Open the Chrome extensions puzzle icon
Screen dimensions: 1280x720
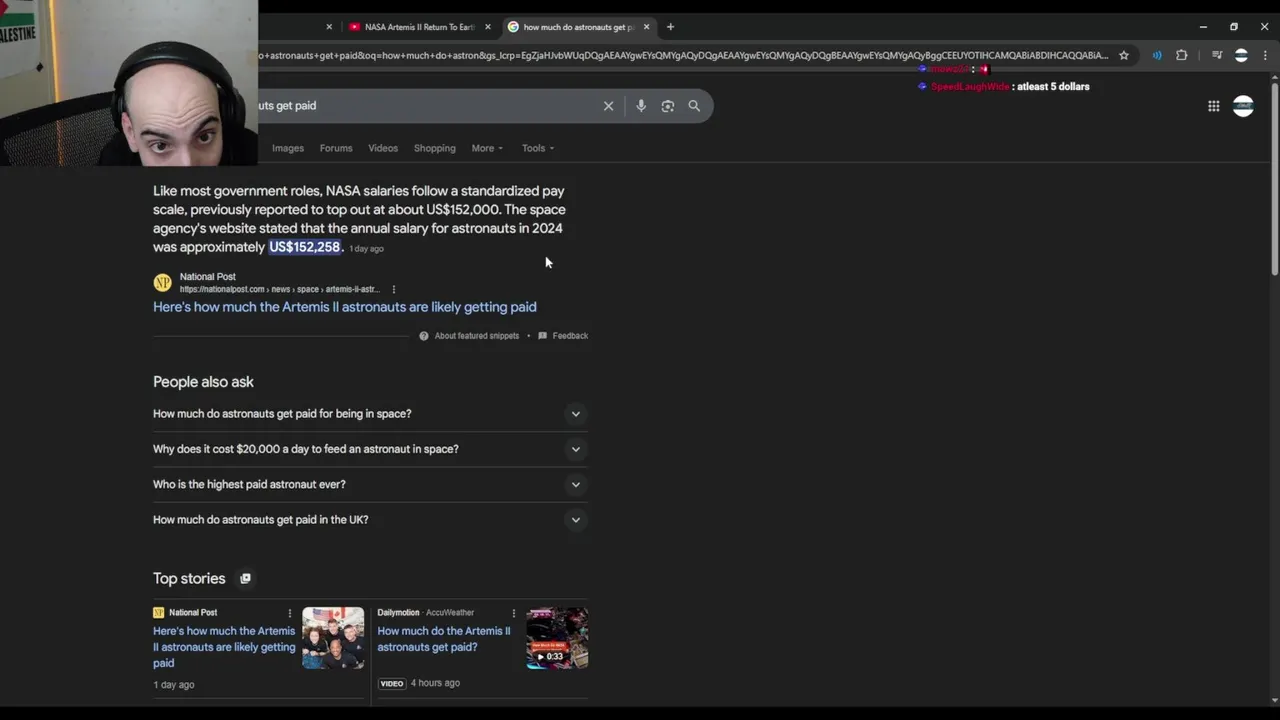tap(1182, 55)
